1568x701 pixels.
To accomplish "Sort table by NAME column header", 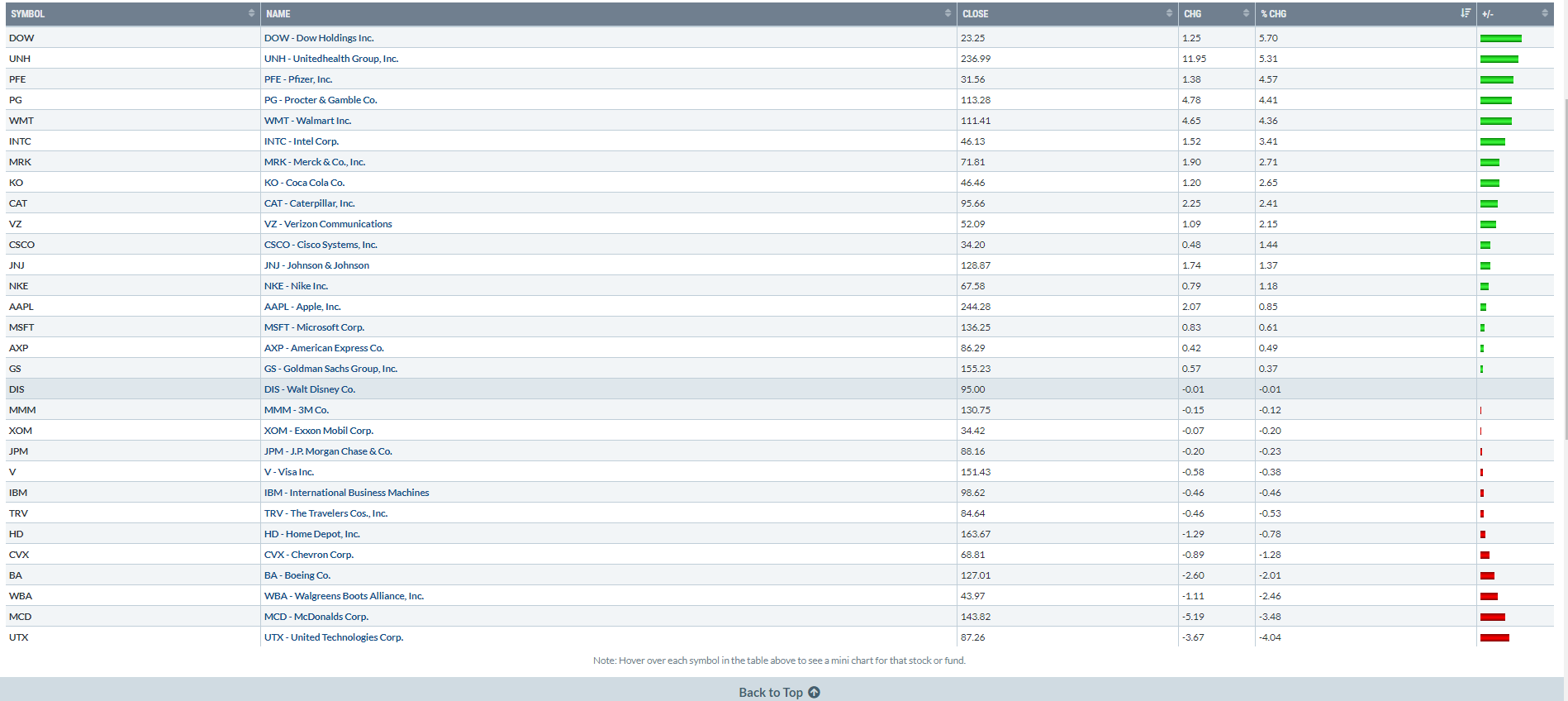I will coord(608,14).
